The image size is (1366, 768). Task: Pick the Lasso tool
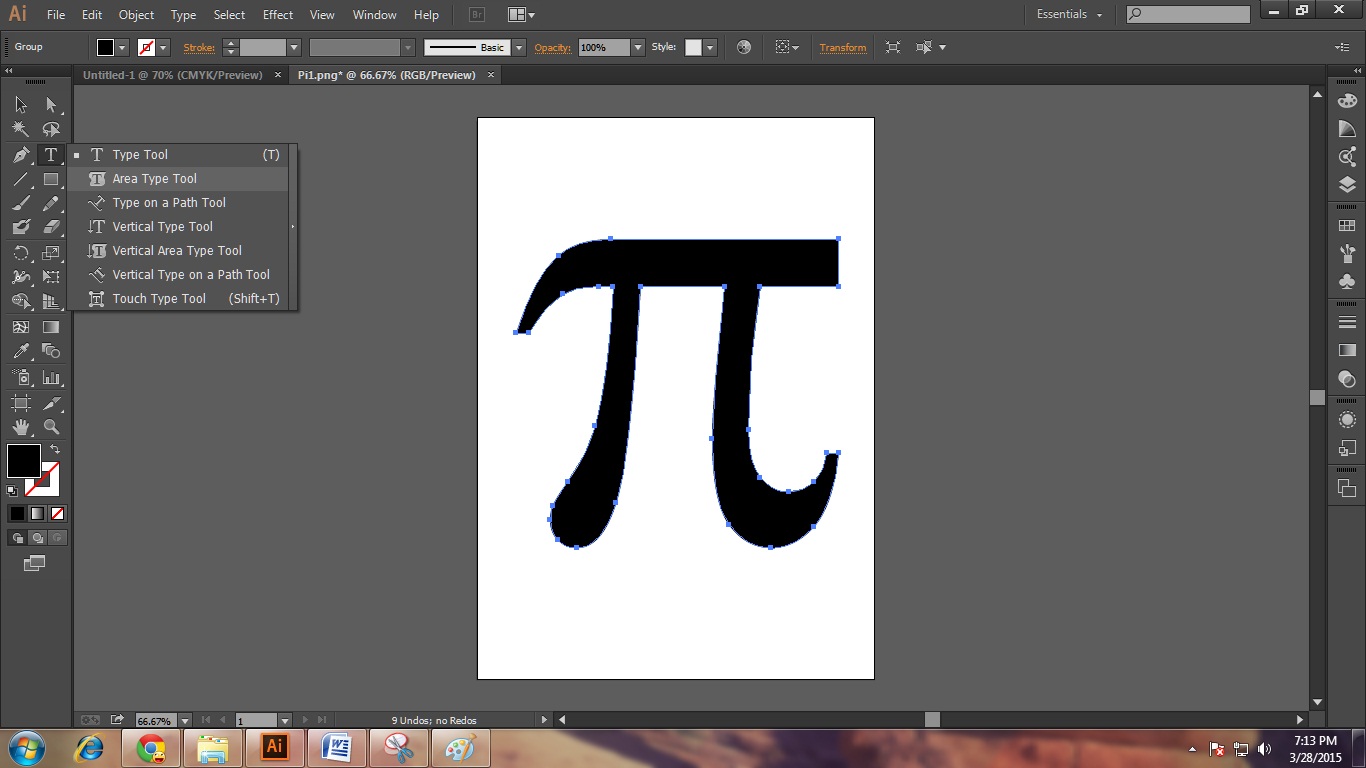pos(51,129)
